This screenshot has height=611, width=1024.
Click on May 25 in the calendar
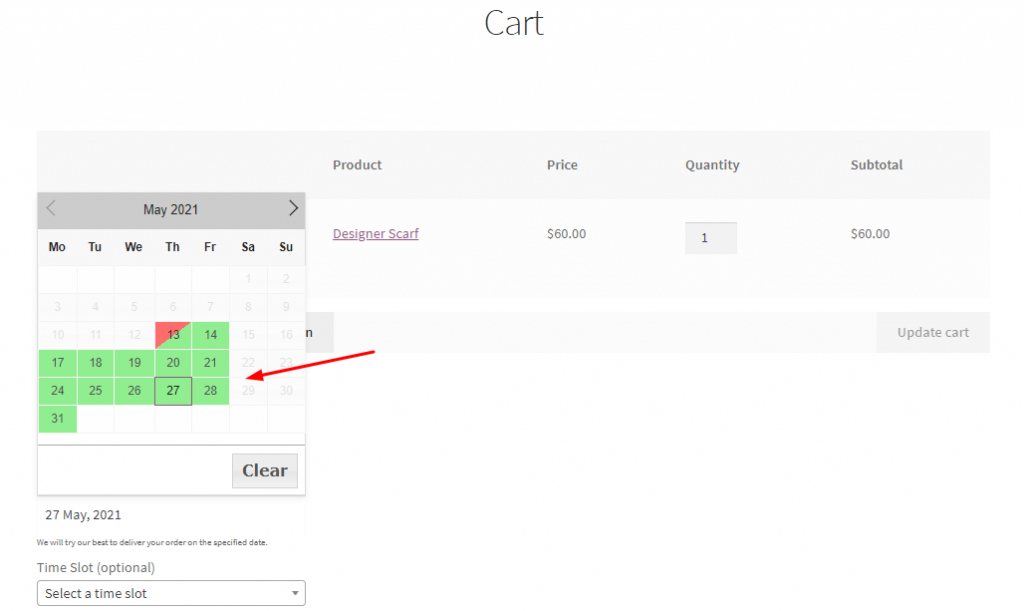pyautogui.click(x=95, y=391)
